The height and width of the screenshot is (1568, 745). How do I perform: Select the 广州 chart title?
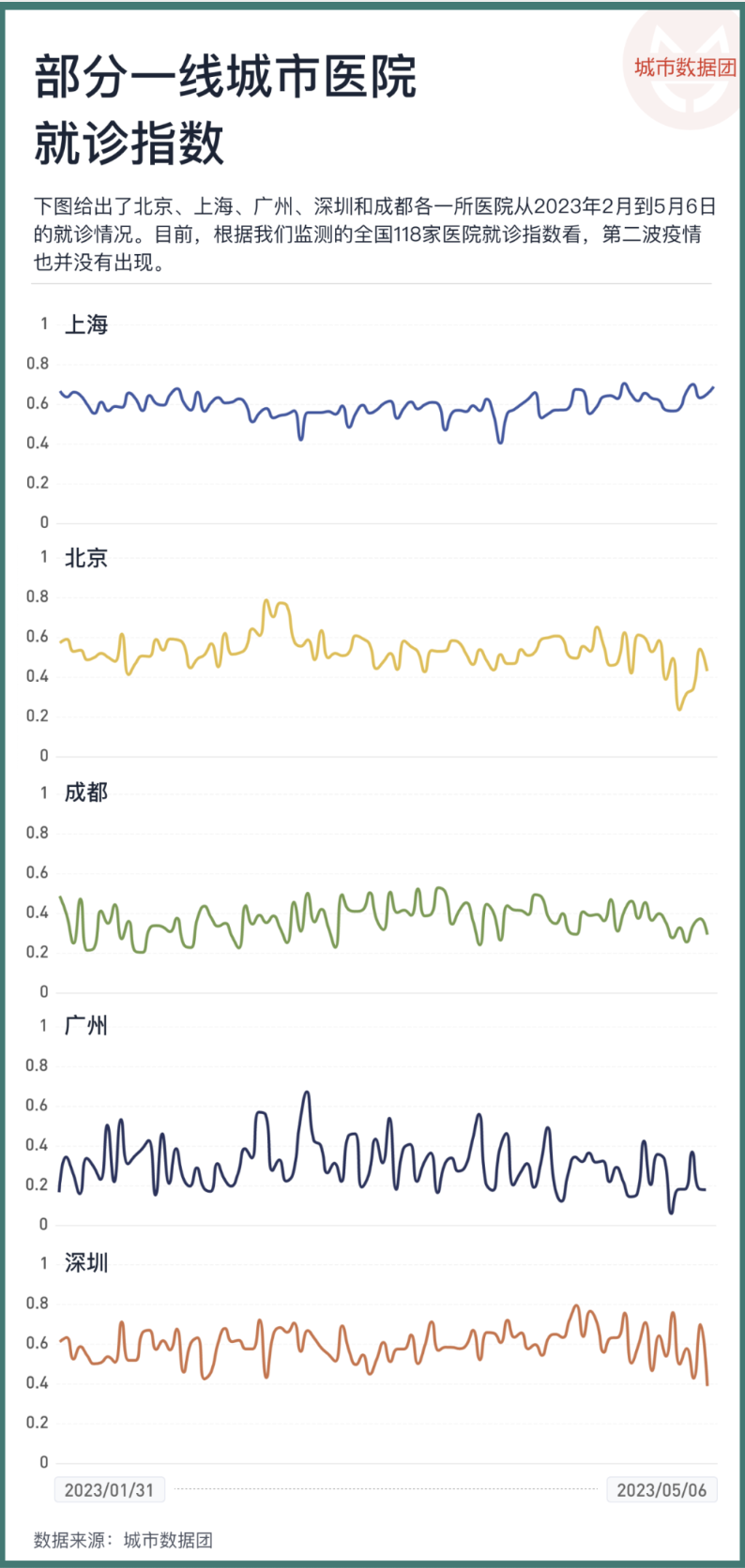(x=86, y=1026)
